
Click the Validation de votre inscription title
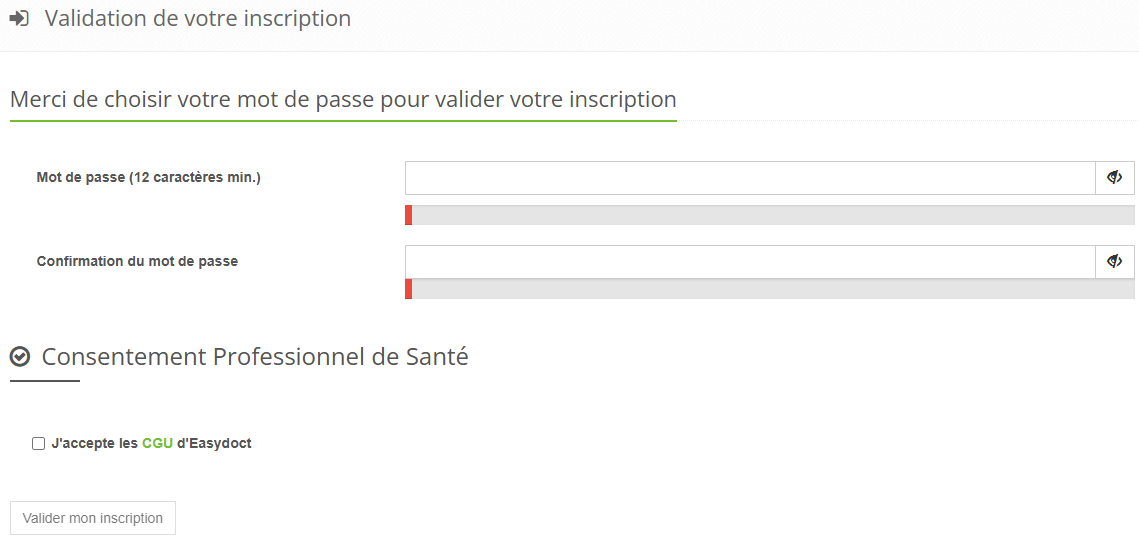[198, 18]
